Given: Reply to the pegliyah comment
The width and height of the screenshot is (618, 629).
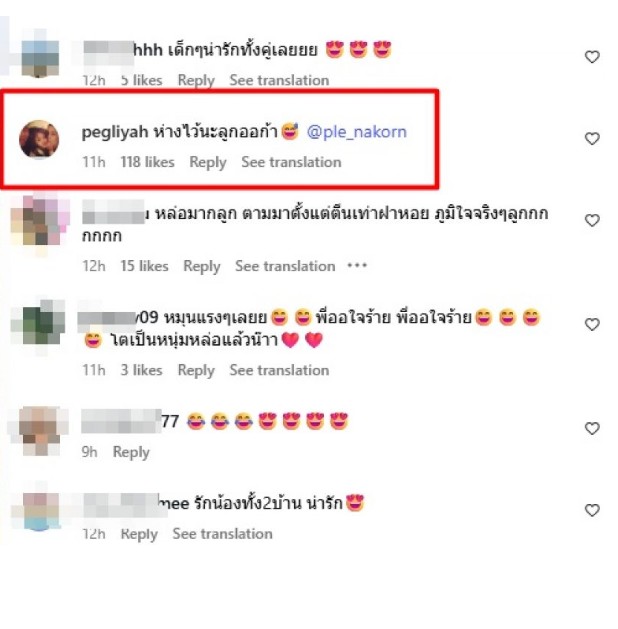Looking at the screenshot, I should [208, 162].
